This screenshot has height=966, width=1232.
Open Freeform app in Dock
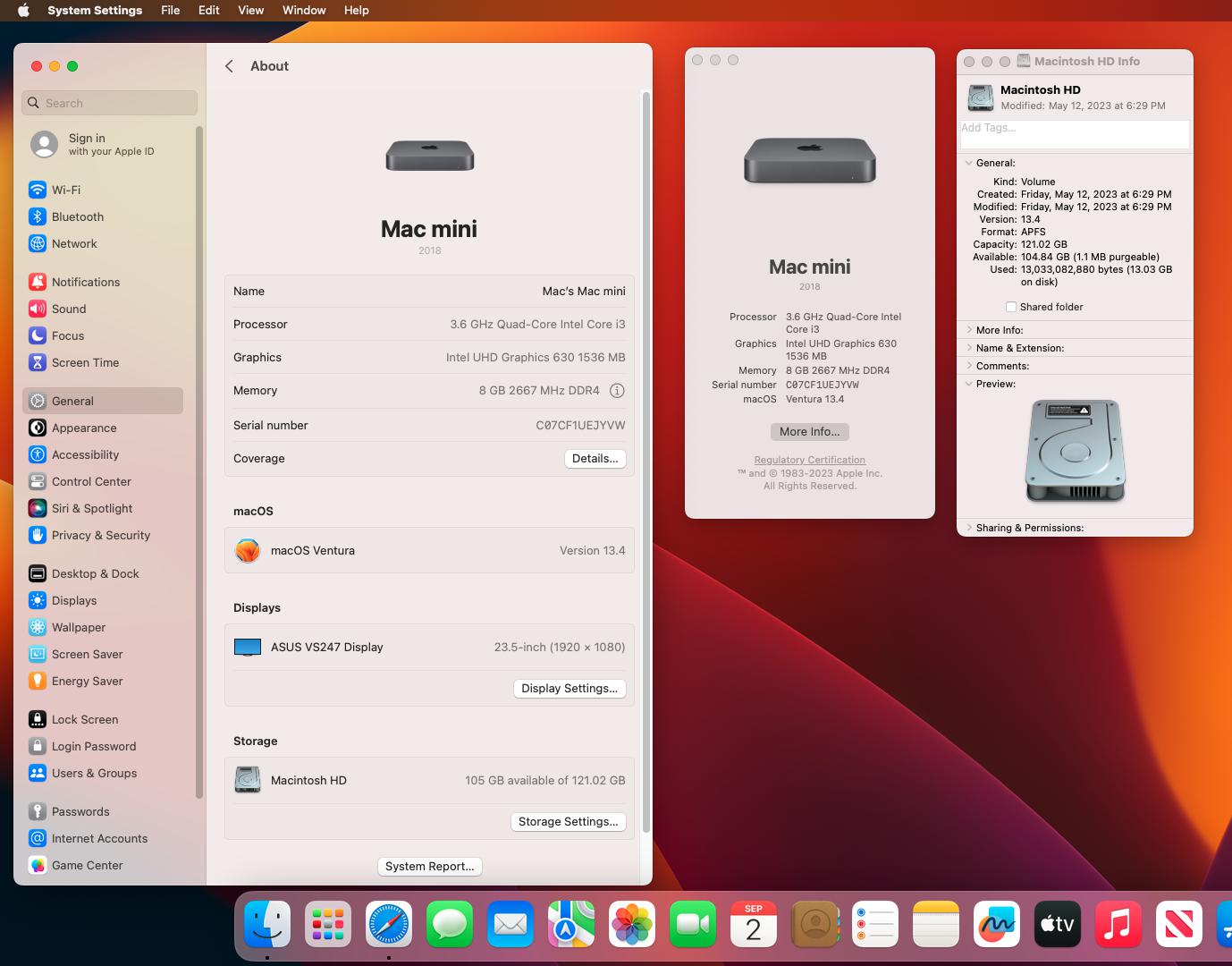(x=997, y=924)
